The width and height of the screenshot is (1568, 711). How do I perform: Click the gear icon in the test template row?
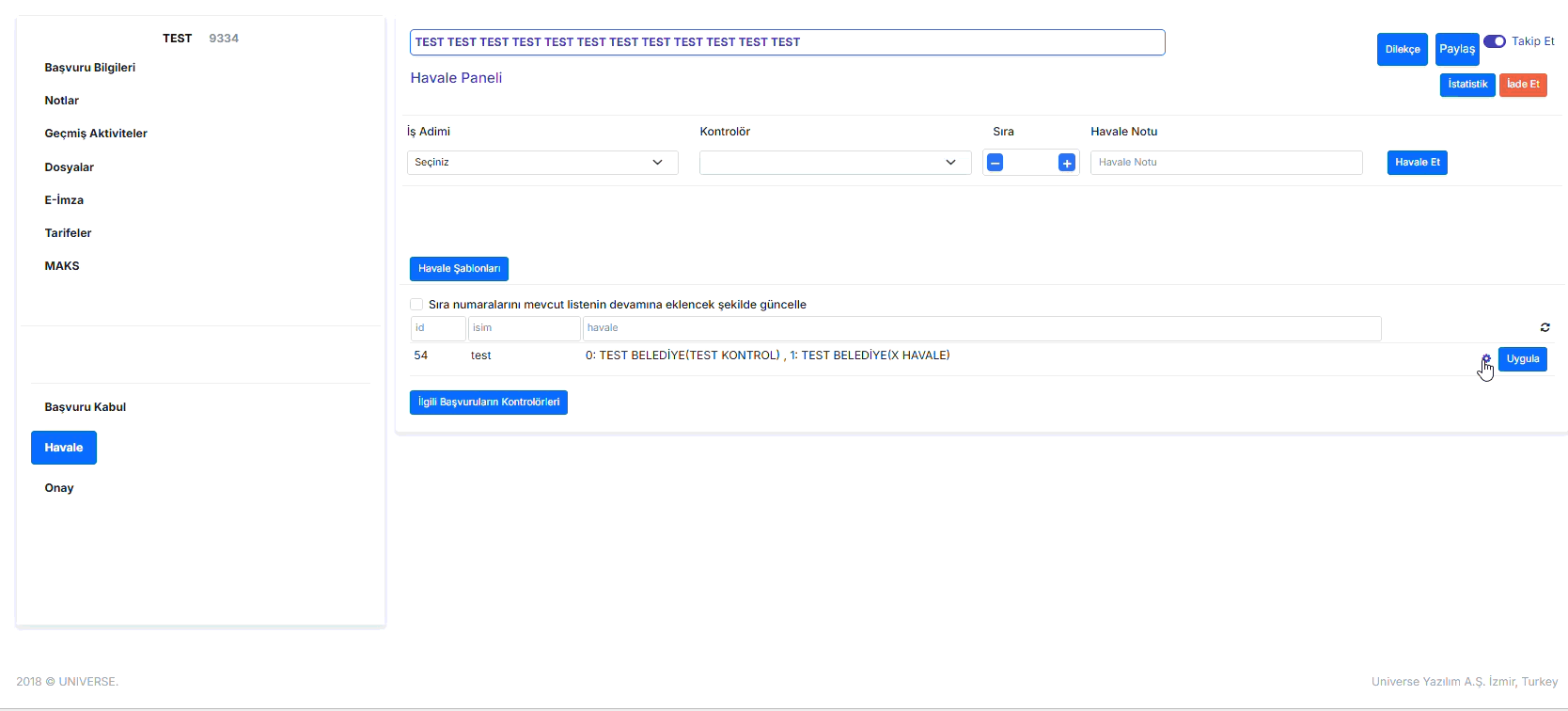1486,359
